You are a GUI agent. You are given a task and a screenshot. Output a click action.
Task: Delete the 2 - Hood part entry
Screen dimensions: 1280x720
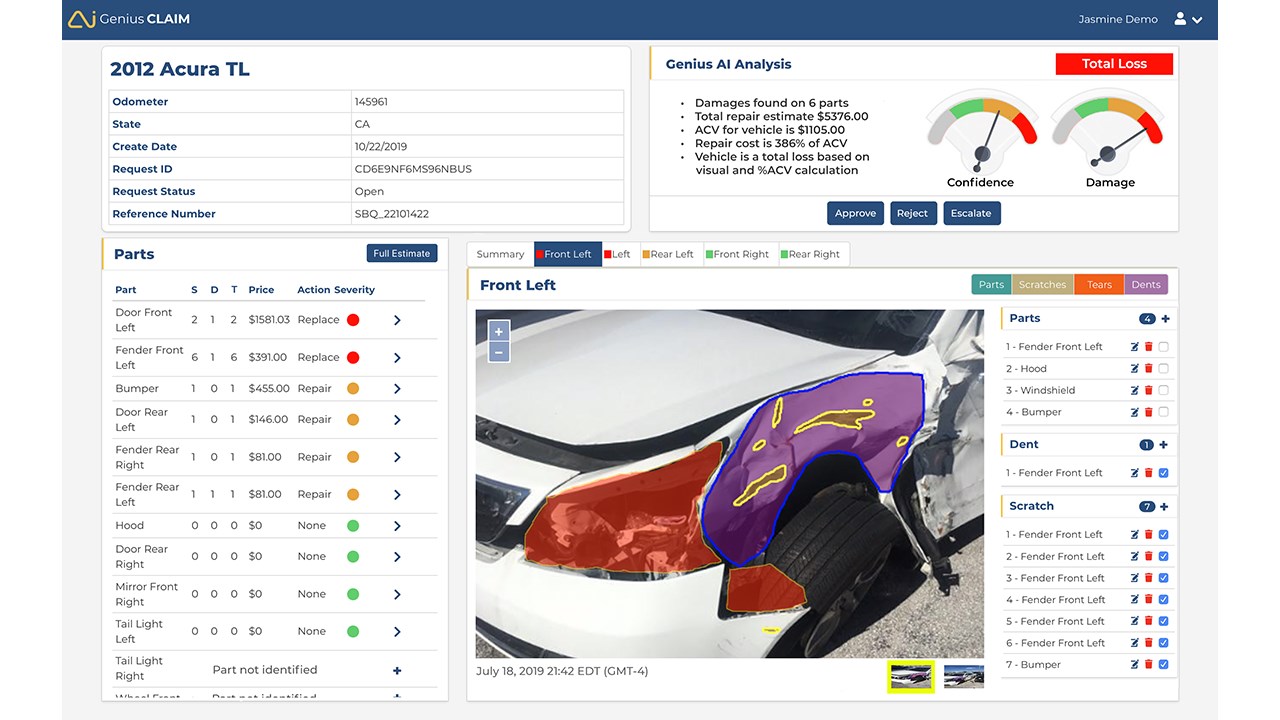tap(1148, 369)
